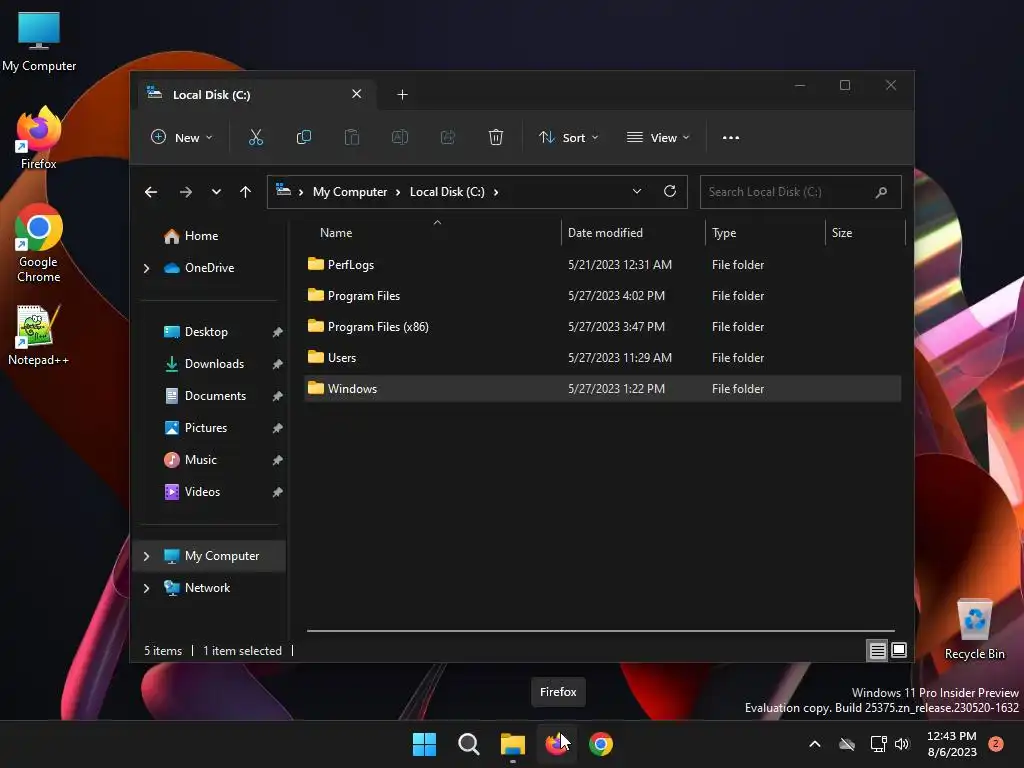
Task: Show hidden system tray icons
Action: (814, 744)
